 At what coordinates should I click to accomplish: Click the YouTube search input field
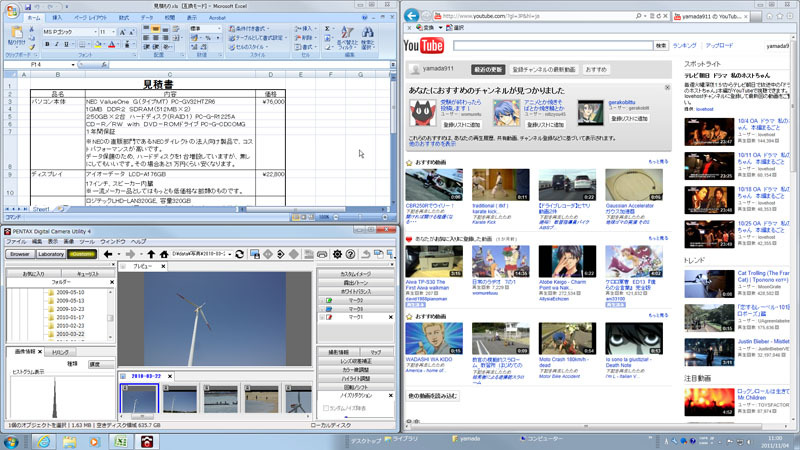[553, 46]
